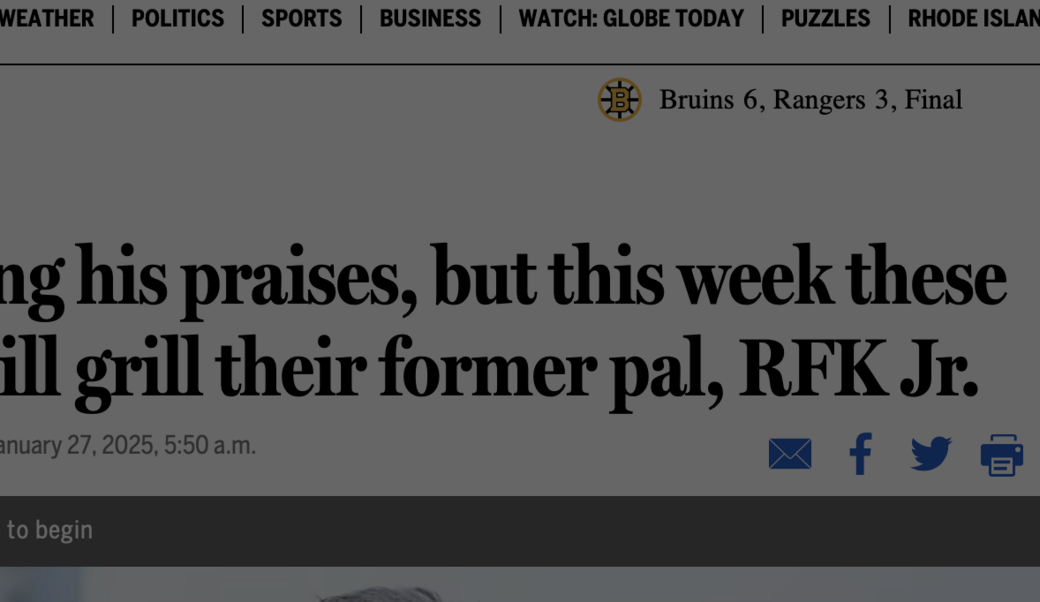Open the Bruins 6, Rangers 3 final score
The height and width of the screenshot is (602, 1040).
(x=780, y=100)
